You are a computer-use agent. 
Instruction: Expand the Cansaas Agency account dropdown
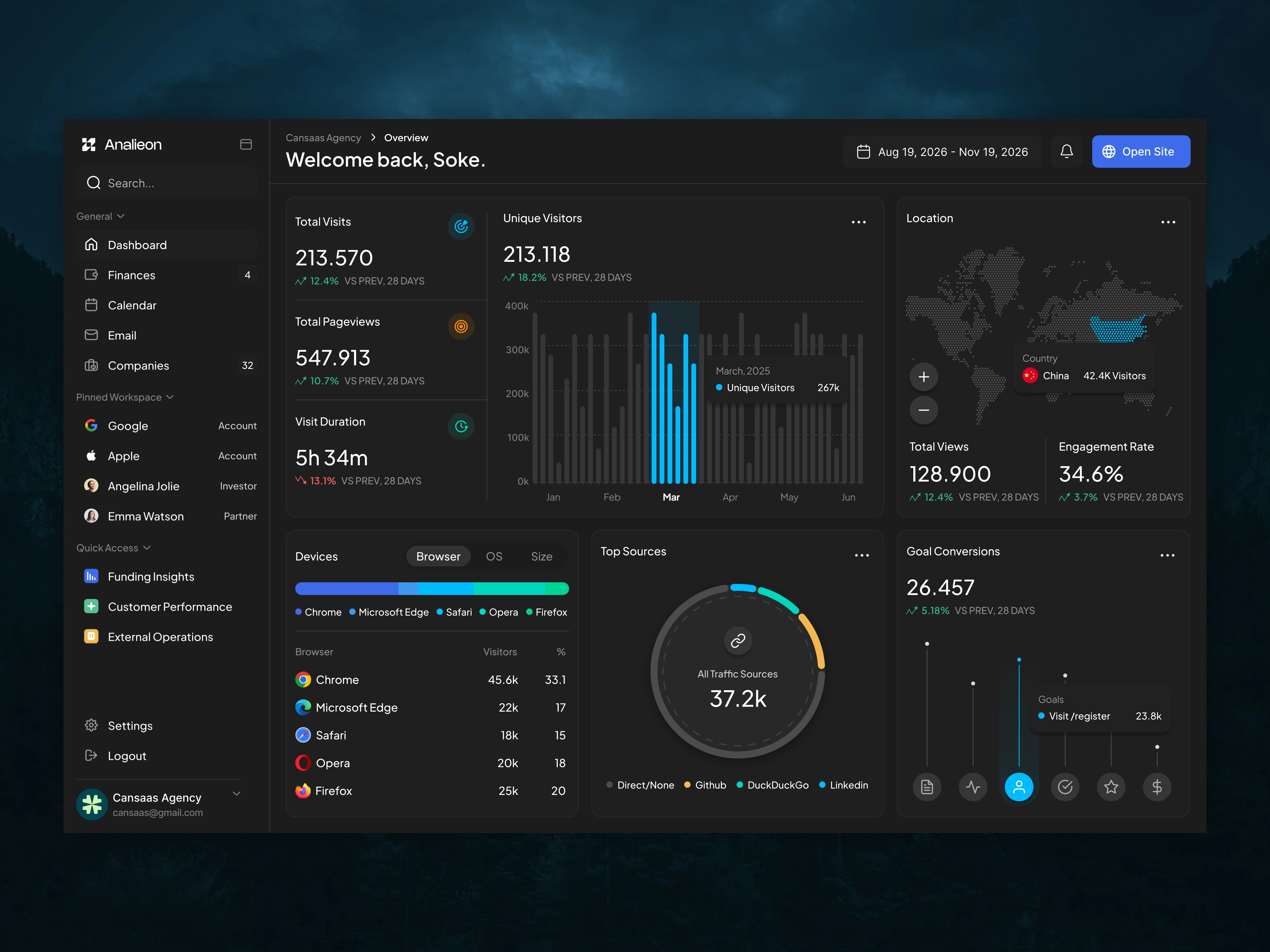(236, 794)
